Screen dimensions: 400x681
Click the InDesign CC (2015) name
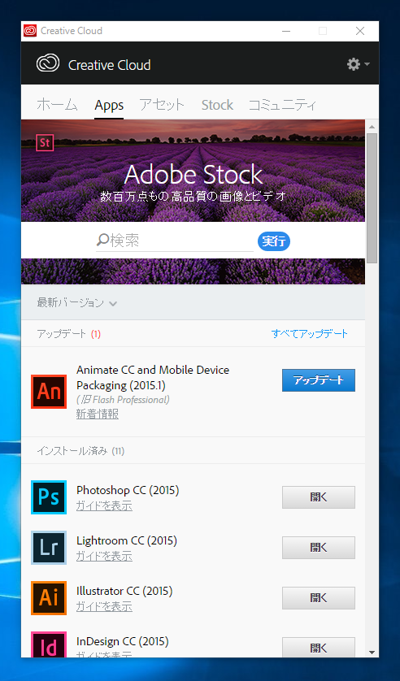point(122,641)
